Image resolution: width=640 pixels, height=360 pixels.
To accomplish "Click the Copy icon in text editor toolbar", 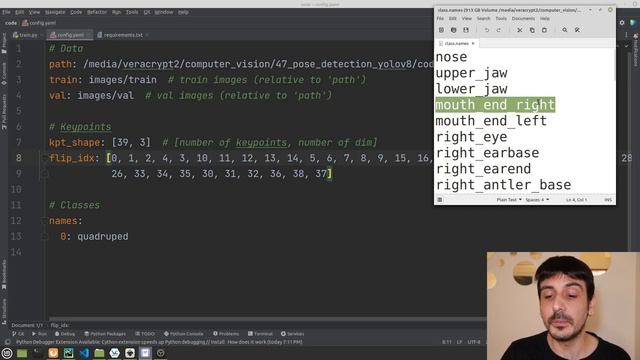I will tap(532, 30).
